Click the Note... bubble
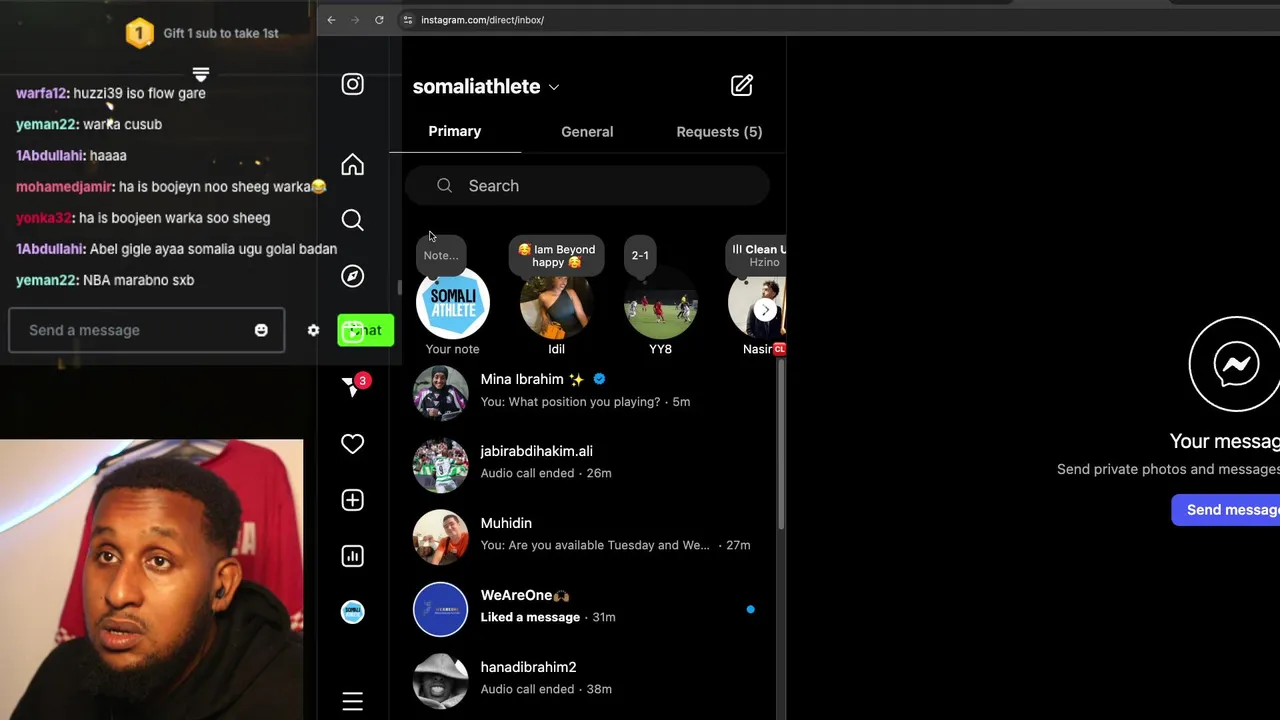Image resolution: width=1280 pixels, height=720 pixels. click(x=441, y=256)
